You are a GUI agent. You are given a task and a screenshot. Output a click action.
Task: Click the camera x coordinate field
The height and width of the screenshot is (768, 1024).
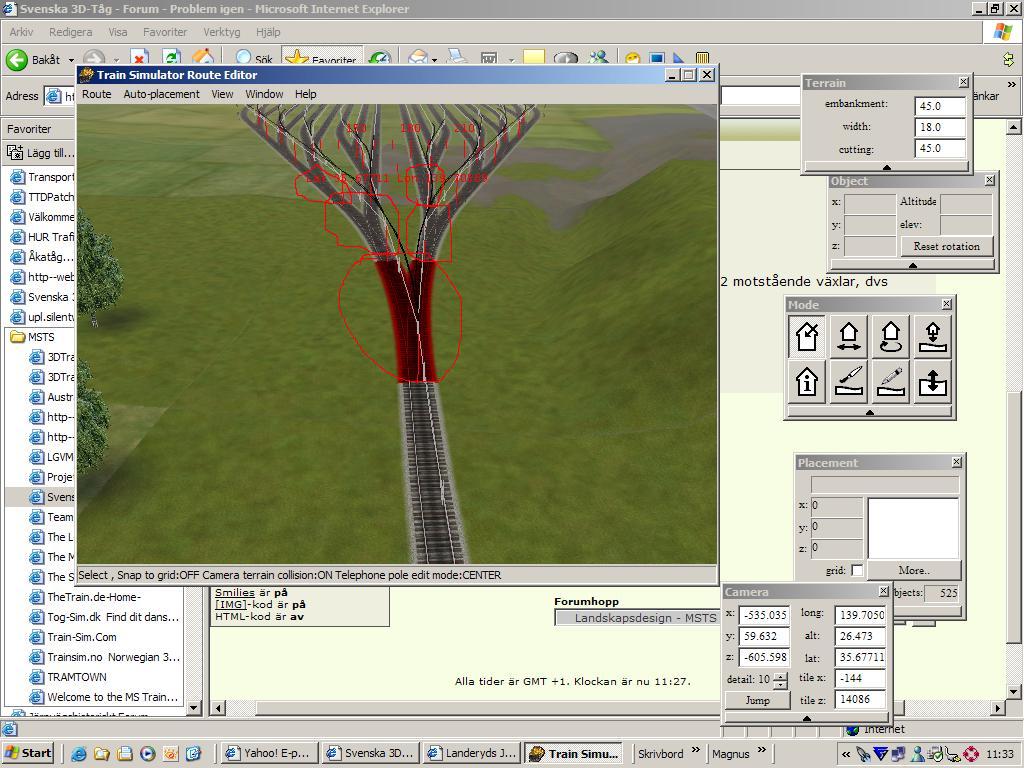[x=764, y=615]
